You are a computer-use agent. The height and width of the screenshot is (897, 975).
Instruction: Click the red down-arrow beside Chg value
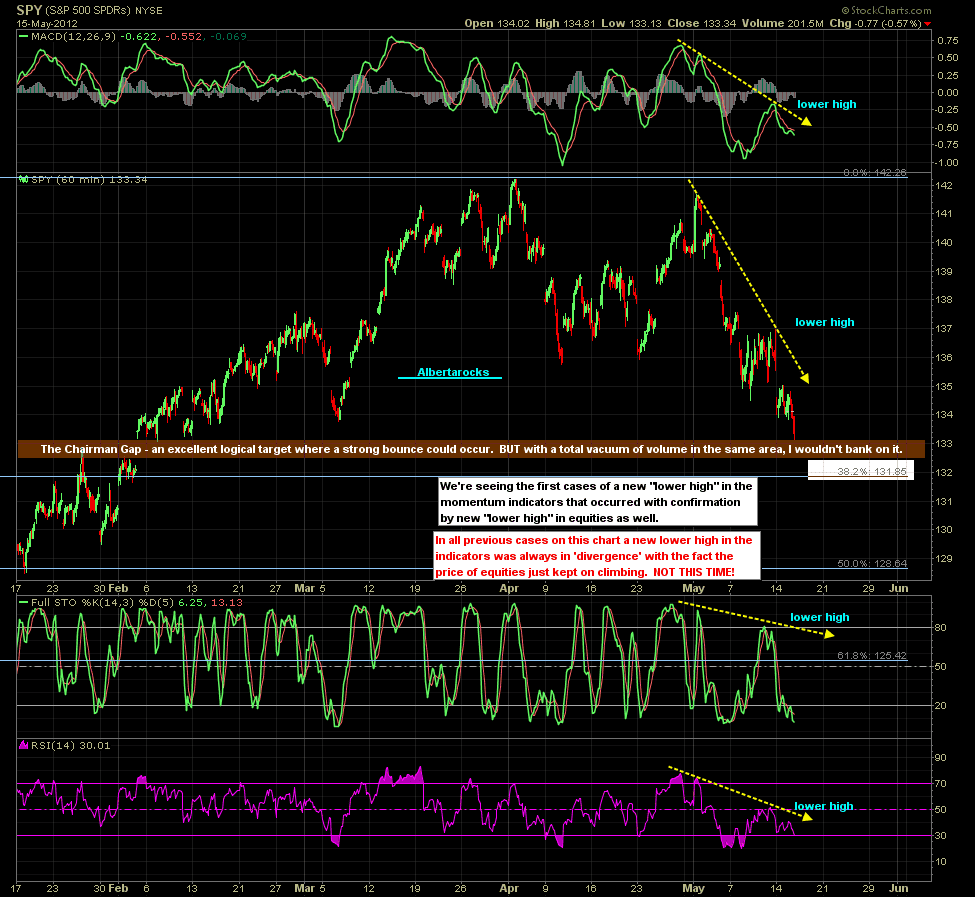tap(927, 24)
